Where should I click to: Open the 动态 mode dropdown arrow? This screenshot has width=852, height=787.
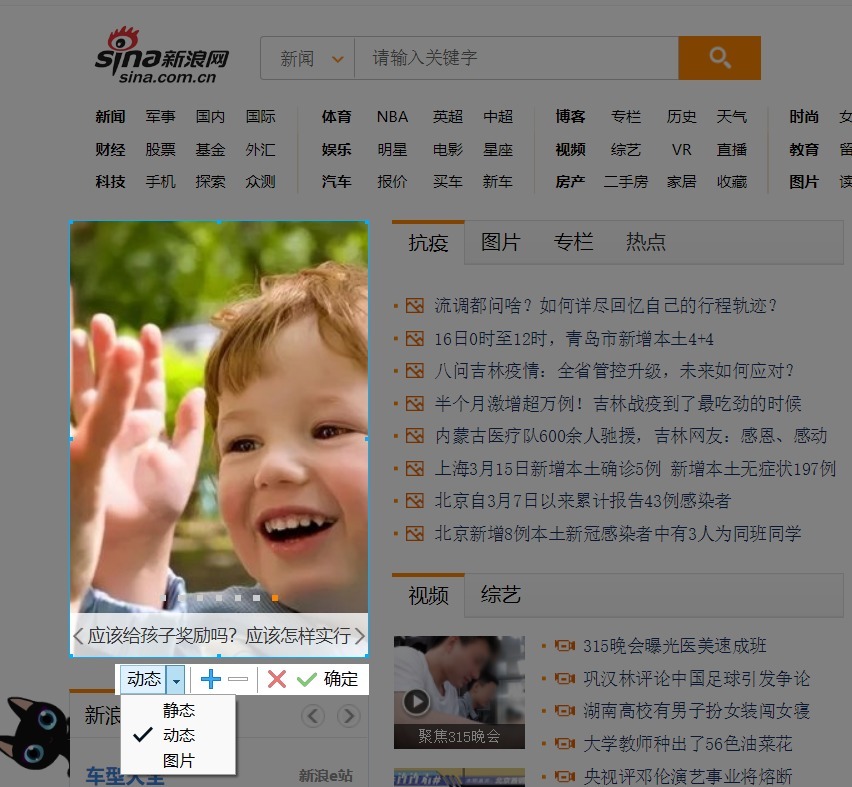(176, 679)
